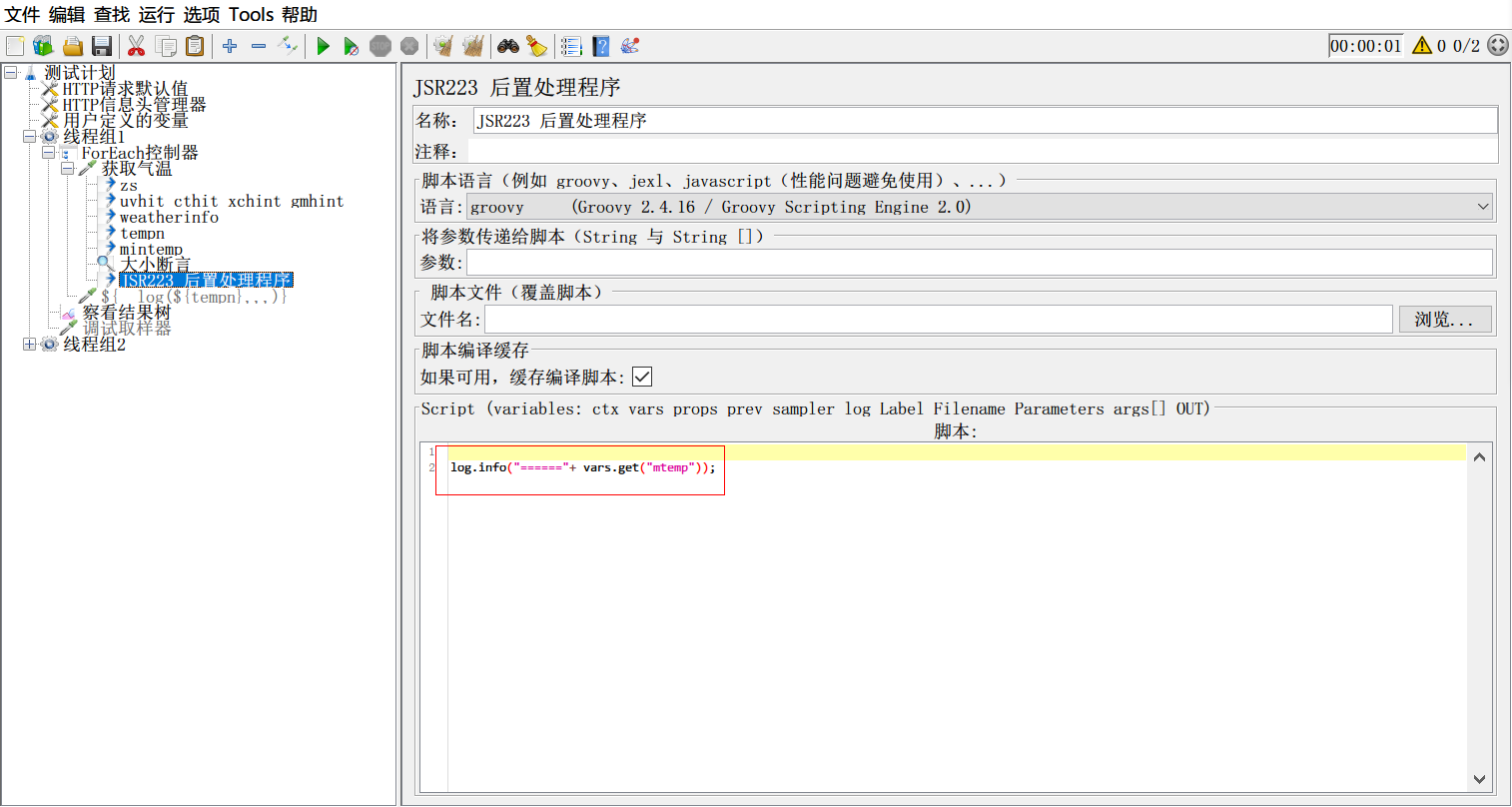Click Start without pauses icon
Viewport: 1512px width, 807px height.
click(x=351, y=46)
